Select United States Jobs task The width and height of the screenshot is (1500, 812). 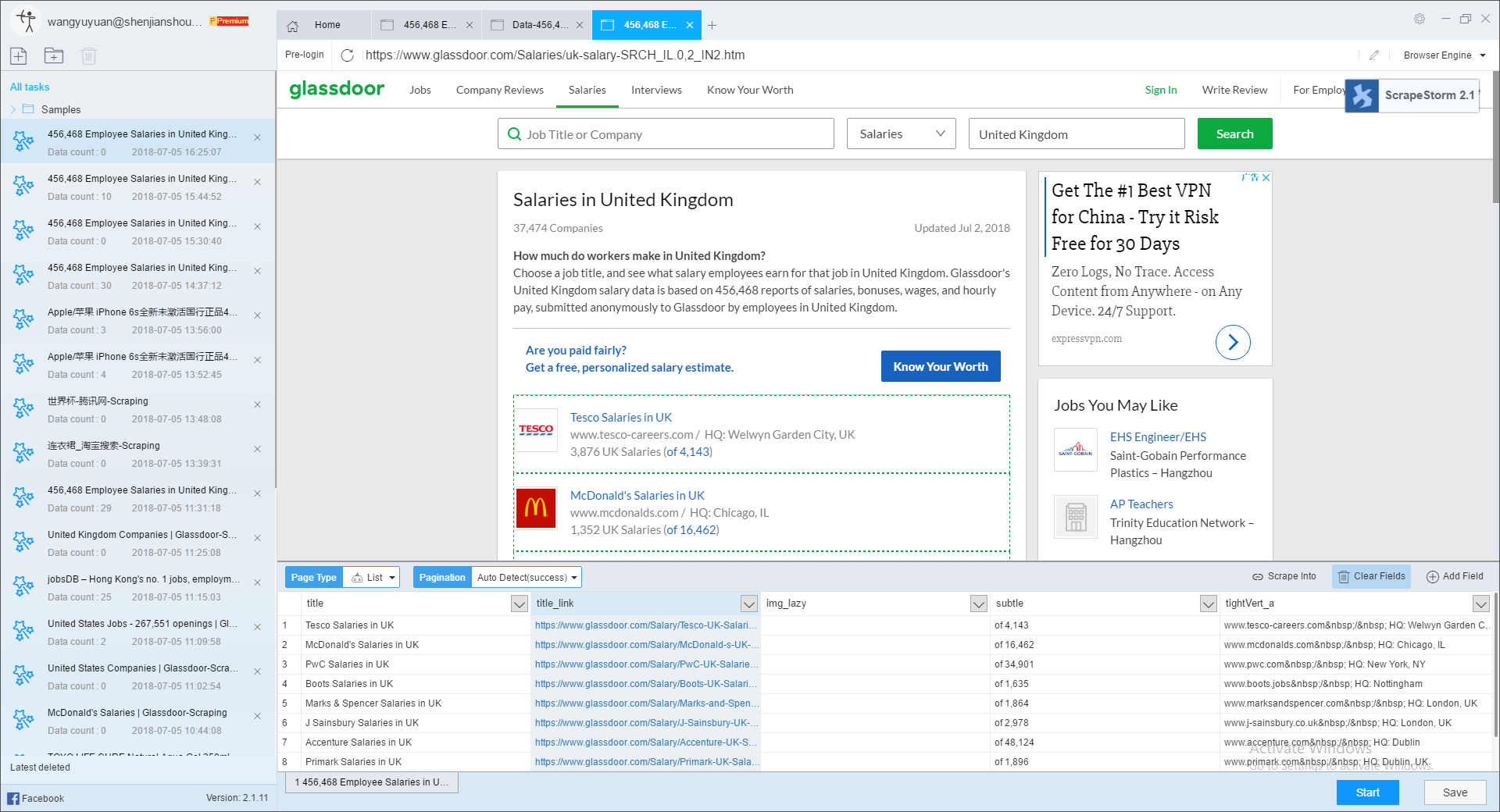(x=137, y=632)
